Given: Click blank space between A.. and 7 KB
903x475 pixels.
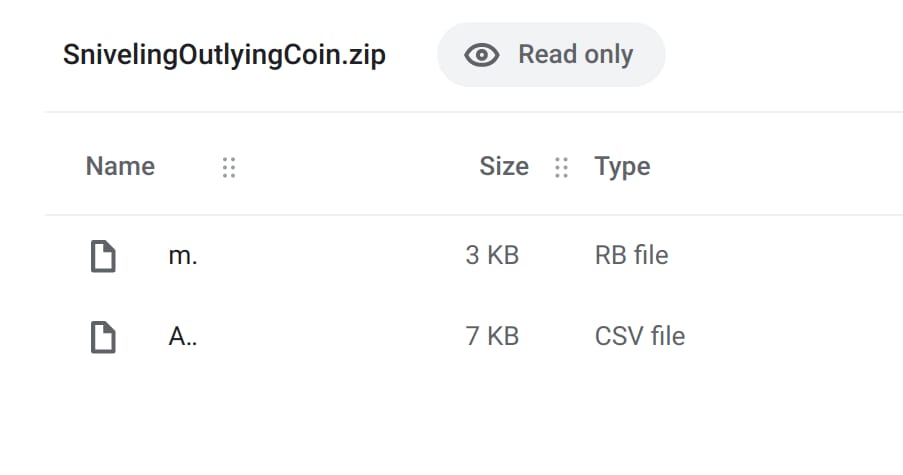Looking at the screenshot, I should click(331, 336).
